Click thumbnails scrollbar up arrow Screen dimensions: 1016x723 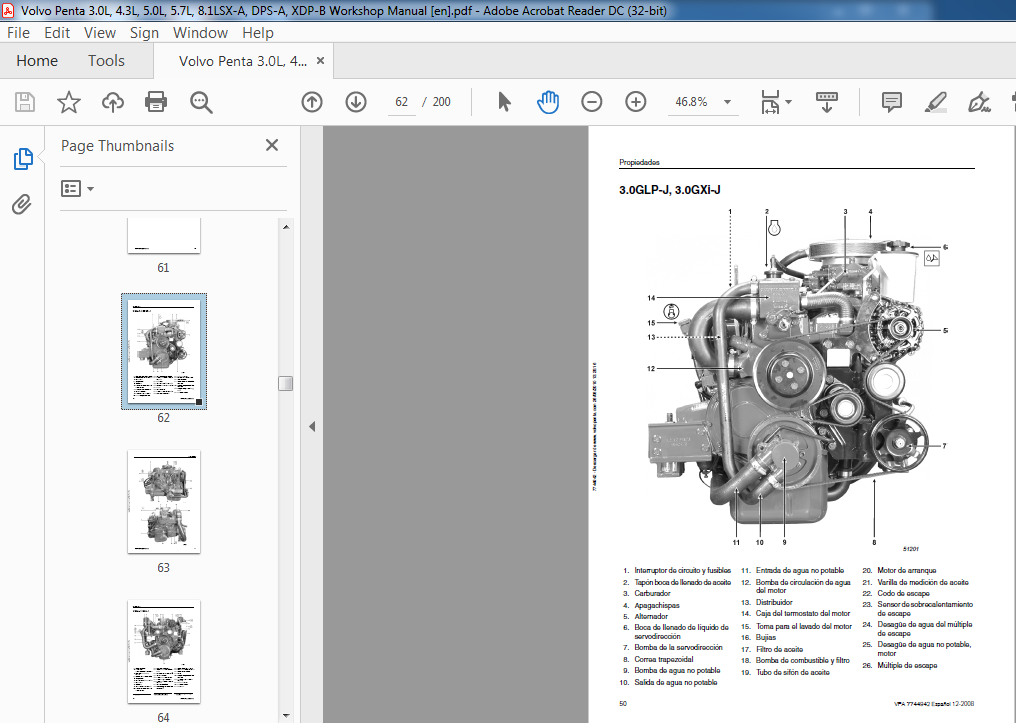(286, 227)
